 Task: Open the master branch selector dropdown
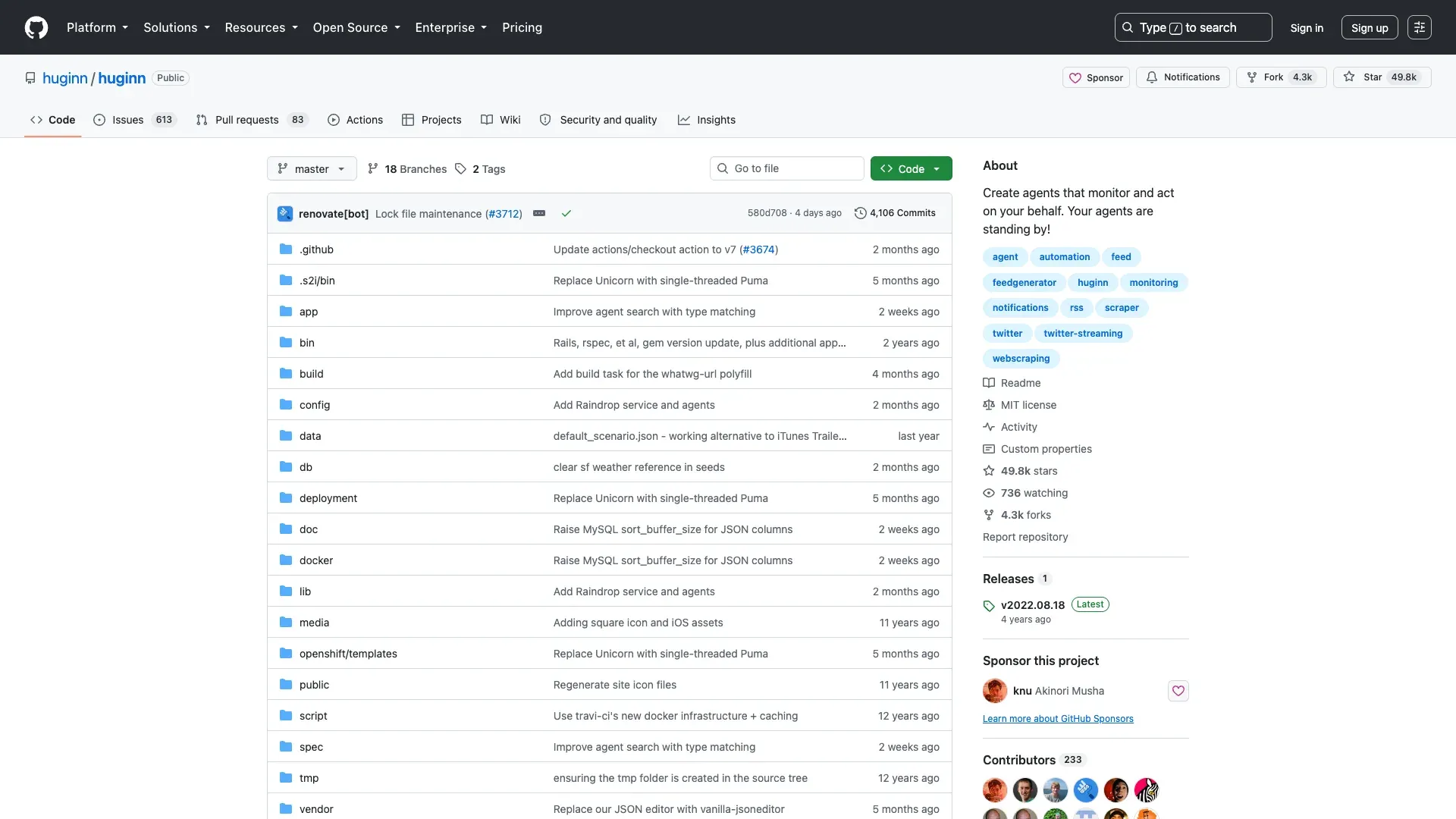pos(312,168)
